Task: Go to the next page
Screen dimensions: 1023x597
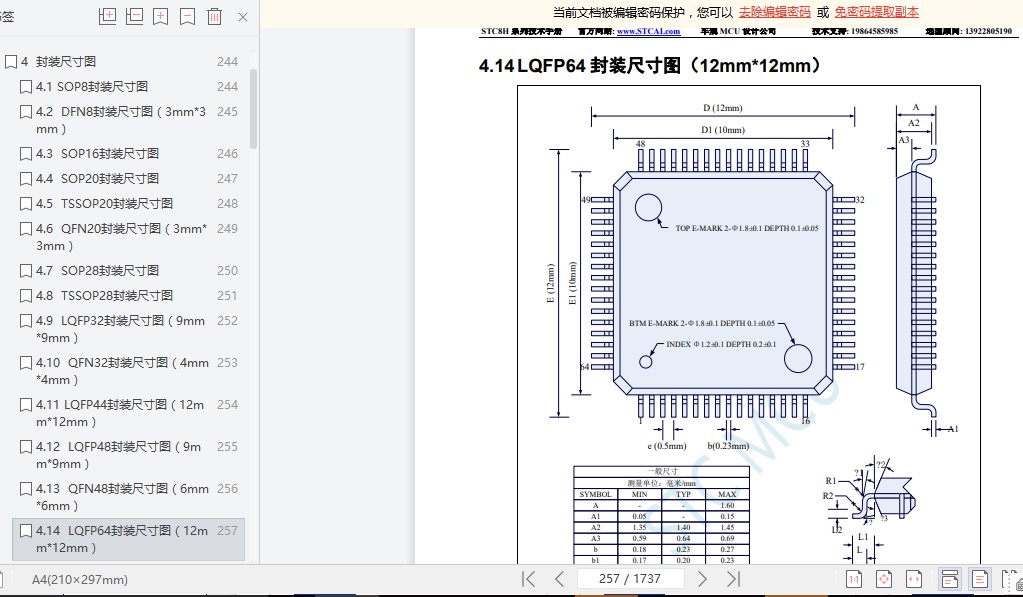Action: point(702,579)
